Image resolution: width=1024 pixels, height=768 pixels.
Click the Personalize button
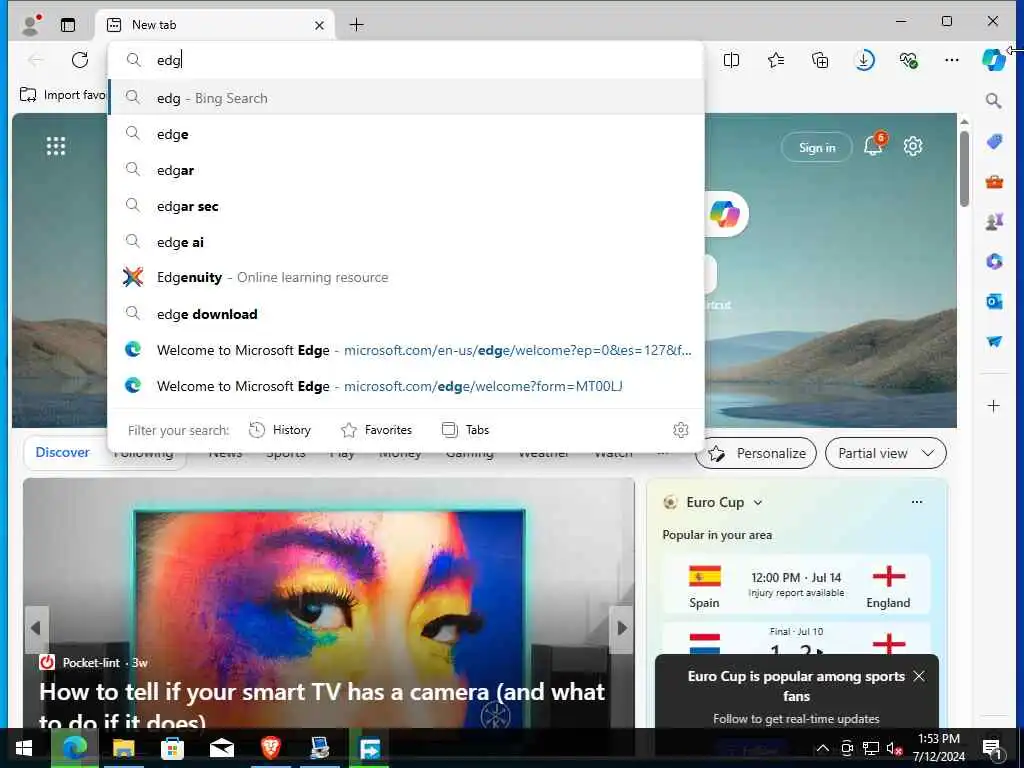point(756,453)
